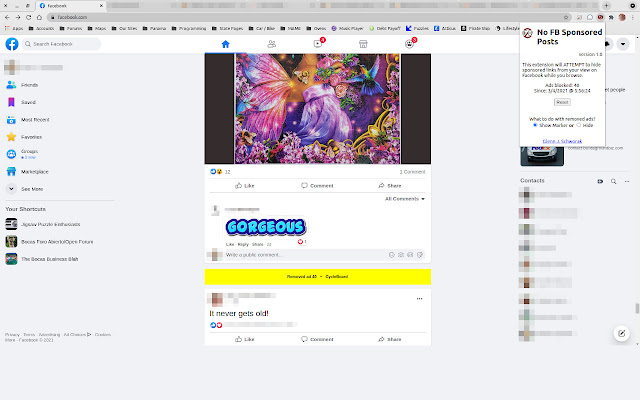Open the Puzzles bookmark
The width and height of the screenshot is (640, 400).
tap(417, 29)
